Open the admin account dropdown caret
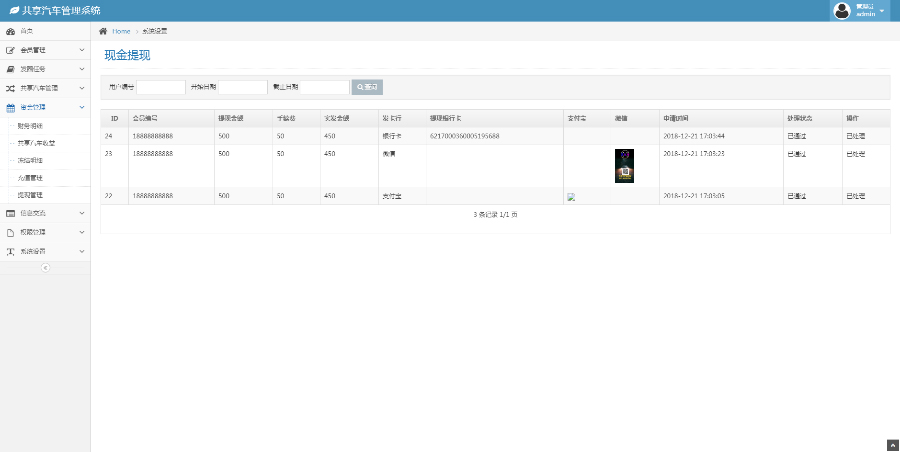The width and height of the screenshot is (900, 452). tap(882, 11)
